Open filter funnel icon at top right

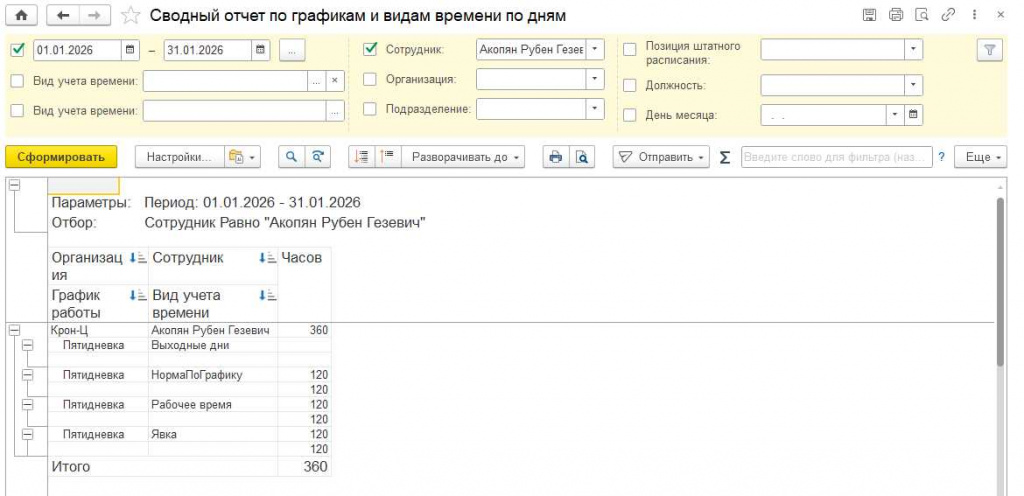point(989,50)
